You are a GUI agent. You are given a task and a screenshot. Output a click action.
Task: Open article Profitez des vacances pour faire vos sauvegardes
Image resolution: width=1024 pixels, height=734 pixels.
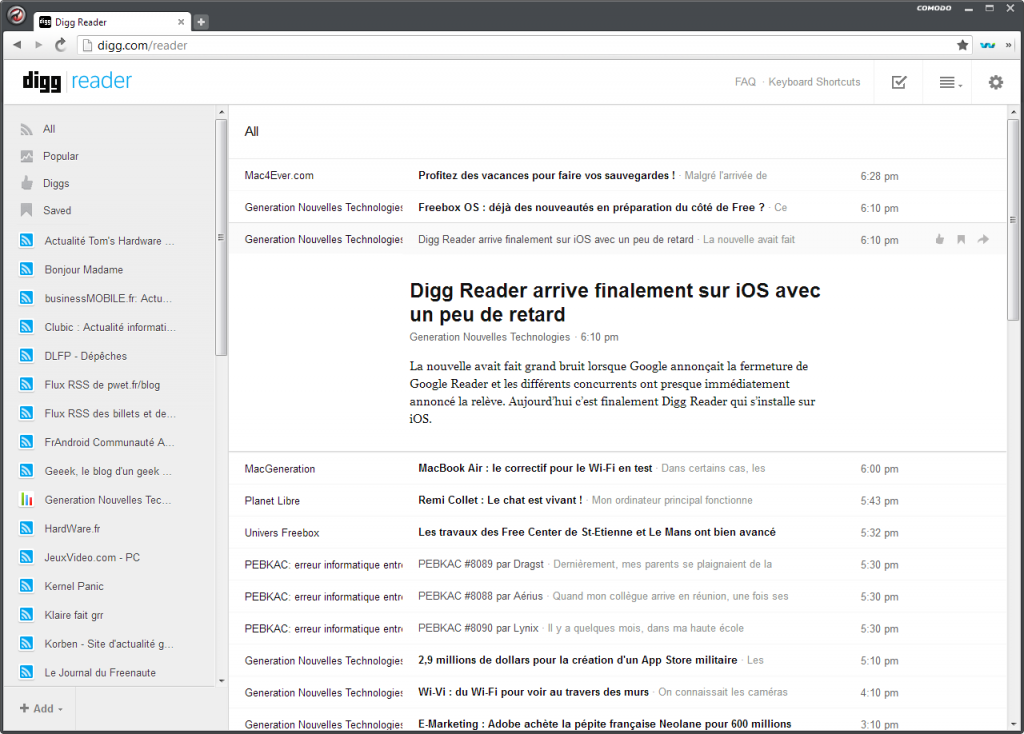[x=547, y=176]
